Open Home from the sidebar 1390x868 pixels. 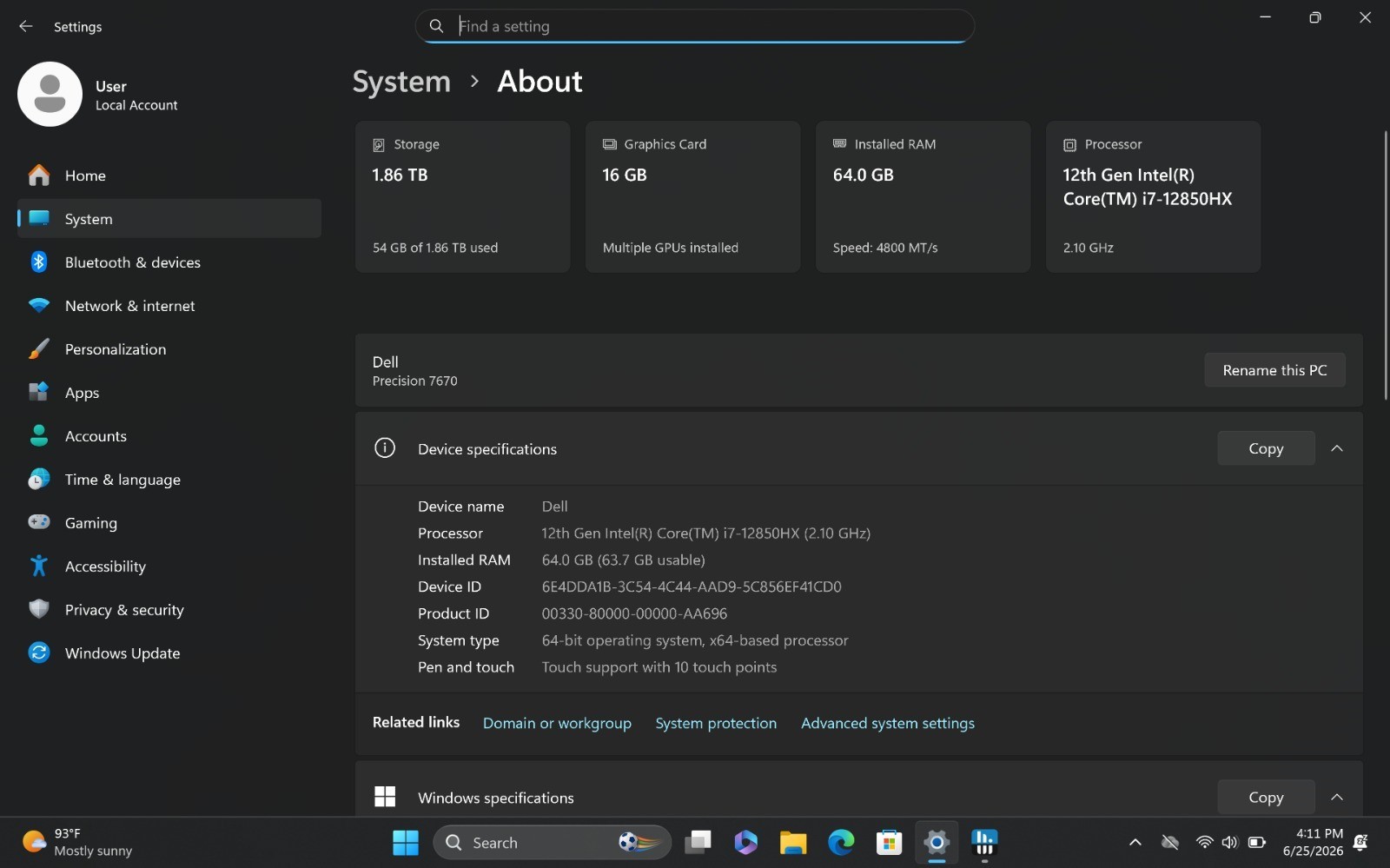click(x=169, y=176)
